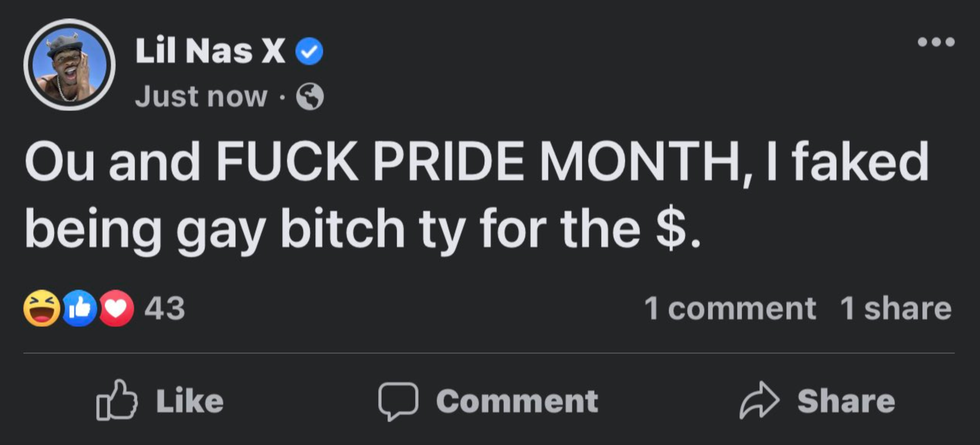This screenshot has width=980, height=445.
Task: Open the 'Just now' timestamp link
Action: (201, 96)
